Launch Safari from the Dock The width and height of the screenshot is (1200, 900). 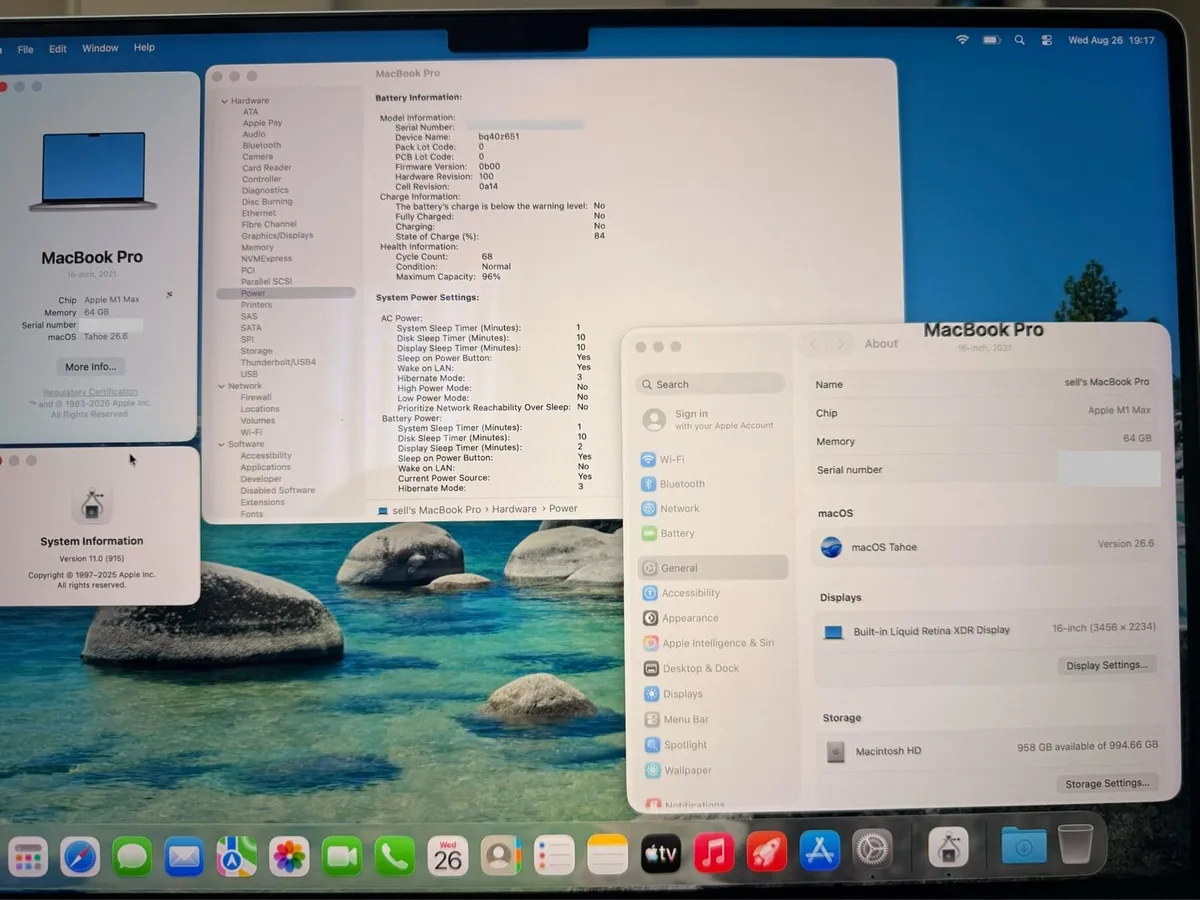tap(80, 857)
